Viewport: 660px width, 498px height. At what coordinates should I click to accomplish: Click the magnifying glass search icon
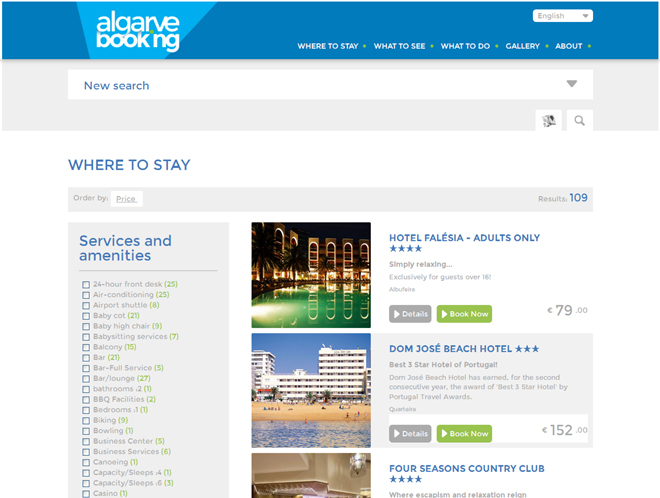pyautogui.click(x=580, y=121)
